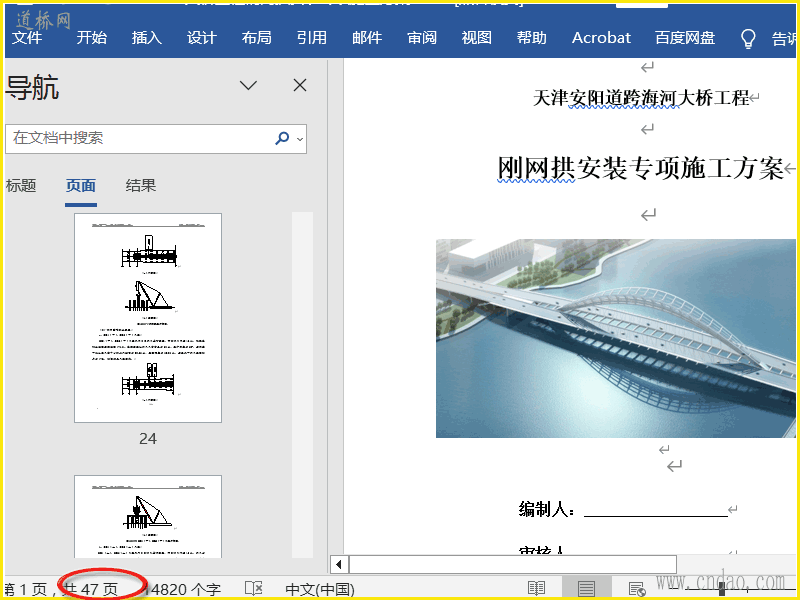This screenshot has width=800, height=600.
Task: Click the horizontal scrollbar left arrow
Action: [339, 564]
